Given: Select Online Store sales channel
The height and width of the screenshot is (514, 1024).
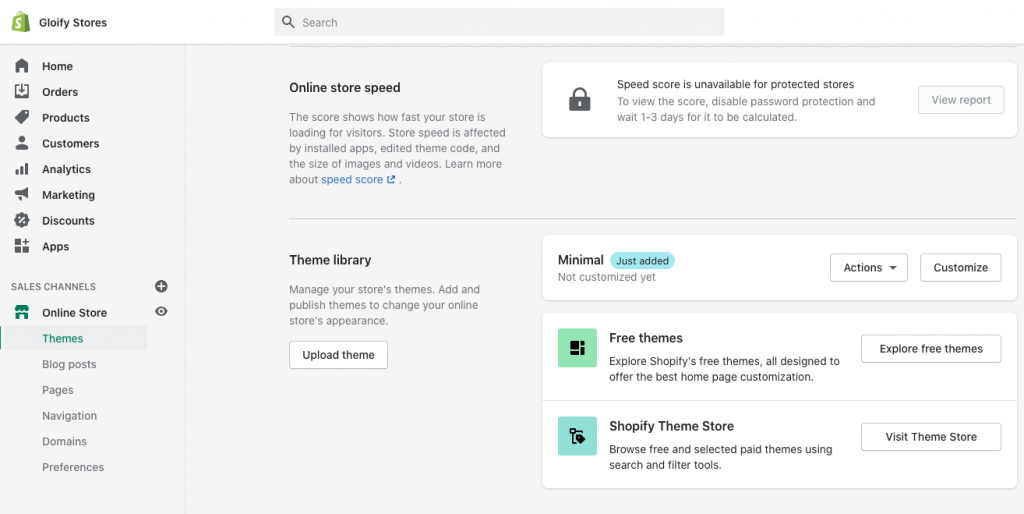Looking at the screenshot, I should [x=74, y=313].
